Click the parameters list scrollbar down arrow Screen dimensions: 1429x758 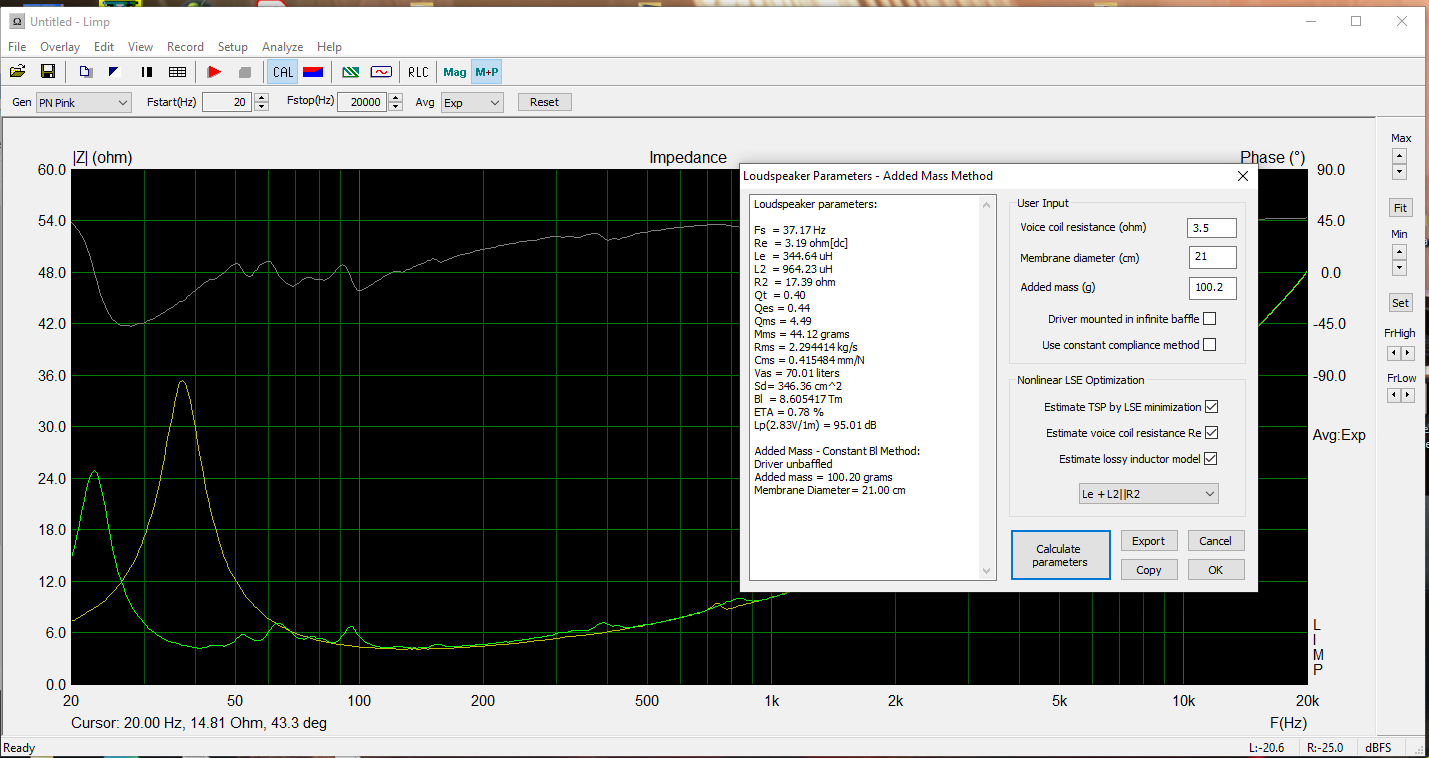click(988, 571)
